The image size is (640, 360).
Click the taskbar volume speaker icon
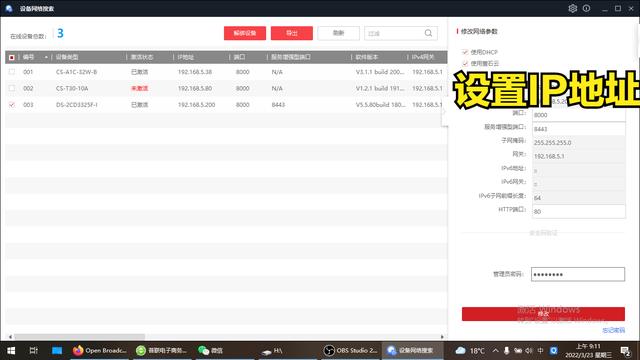tap(529, 351)
